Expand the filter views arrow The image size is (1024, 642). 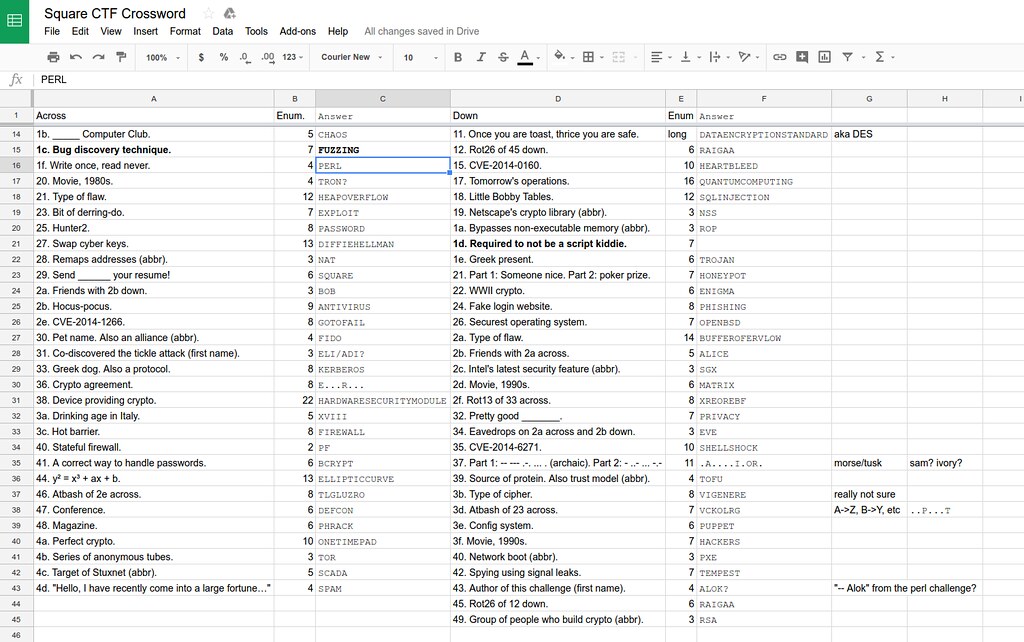click(863, 57)
